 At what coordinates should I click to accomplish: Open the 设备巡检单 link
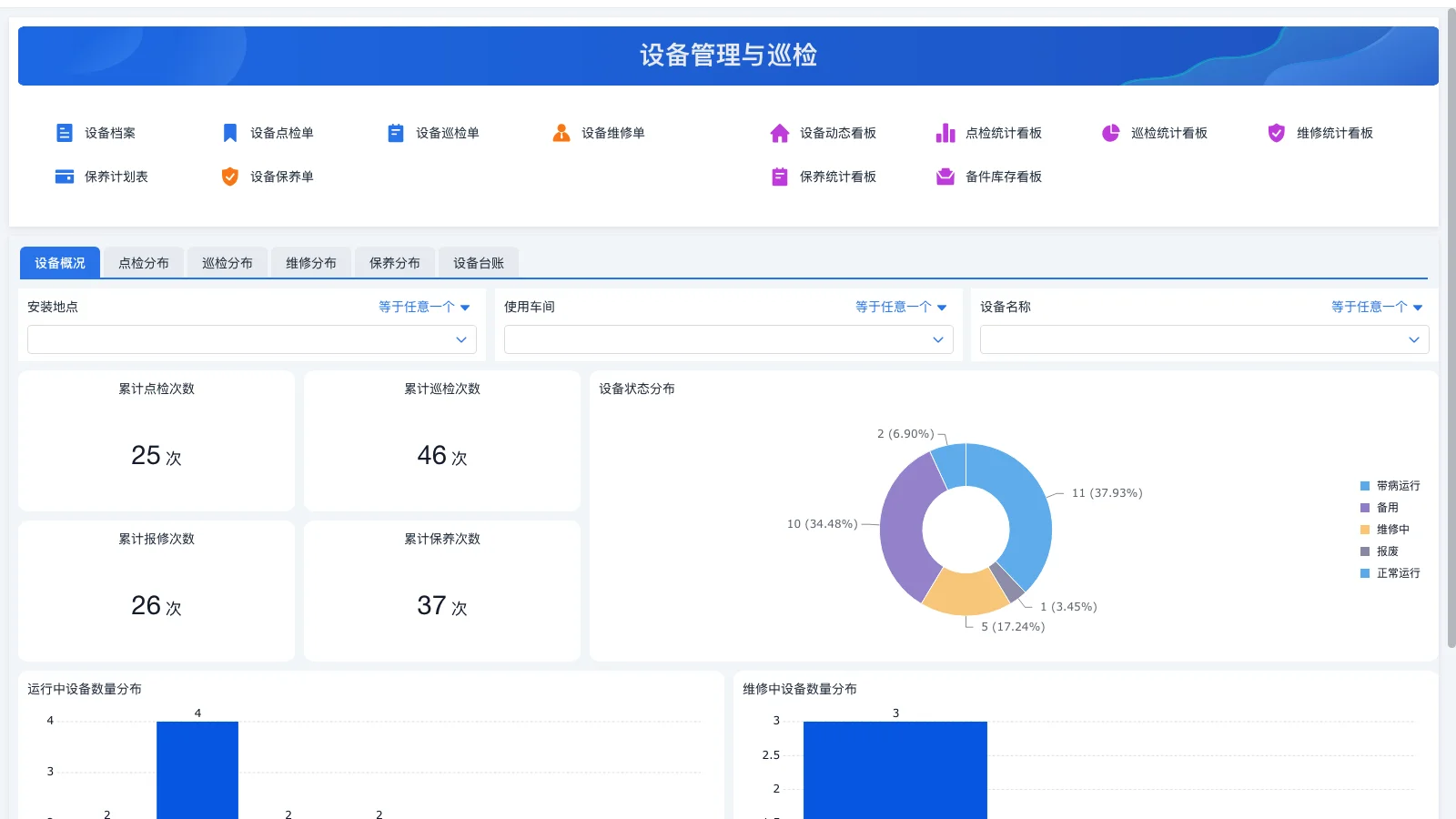click(x=448, y=133)
